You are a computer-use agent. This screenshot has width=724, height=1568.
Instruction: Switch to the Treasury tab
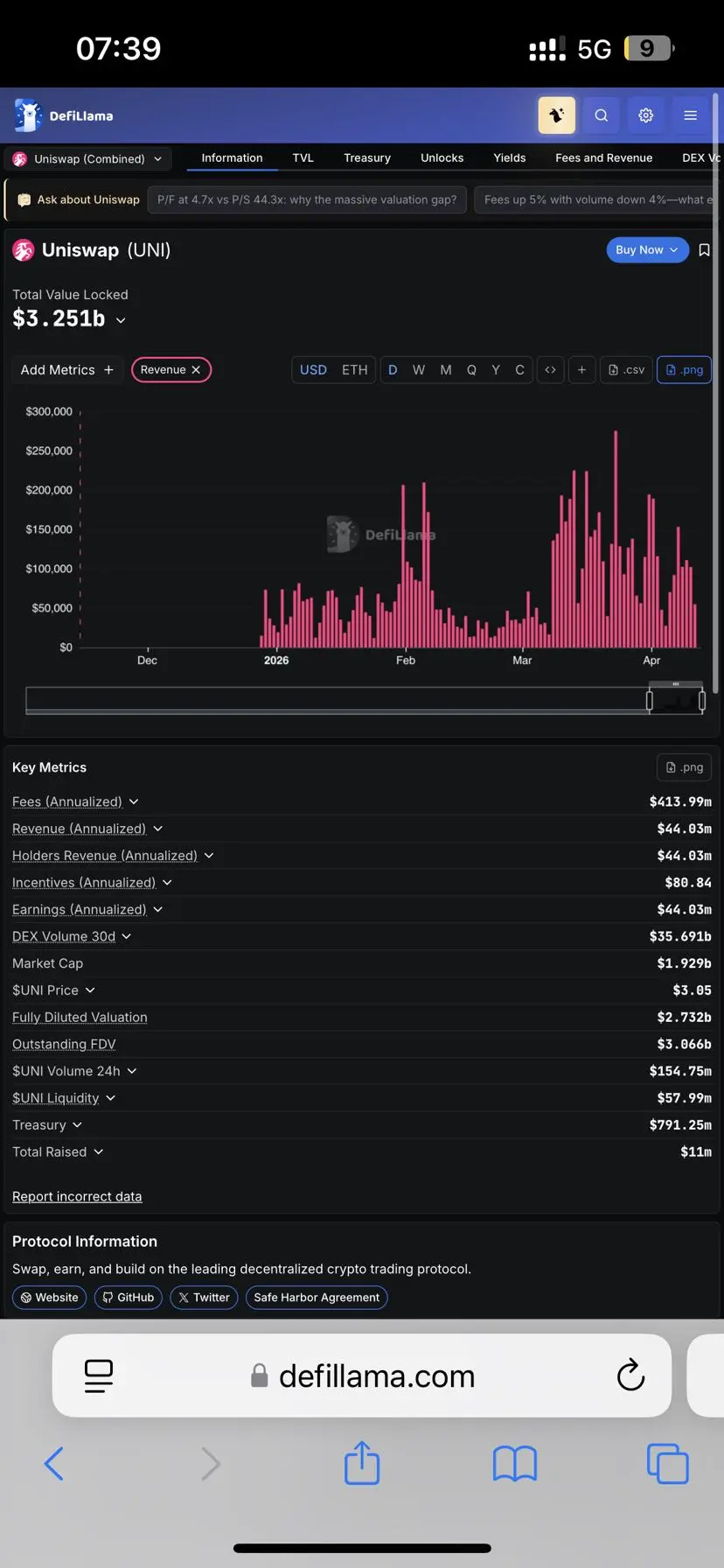click(x=367, y=158)
